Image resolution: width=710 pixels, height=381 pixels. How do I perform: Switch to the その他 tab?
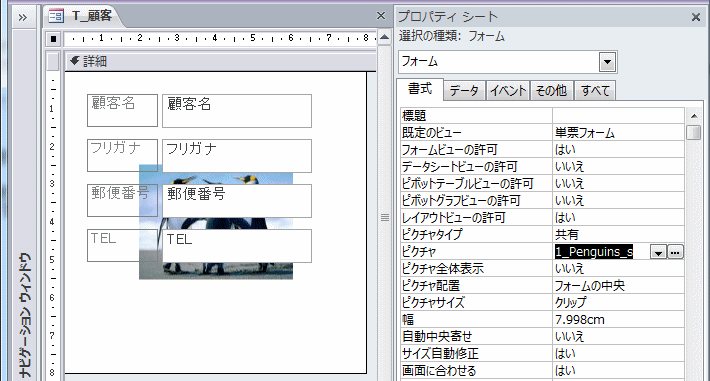point(552,91)
